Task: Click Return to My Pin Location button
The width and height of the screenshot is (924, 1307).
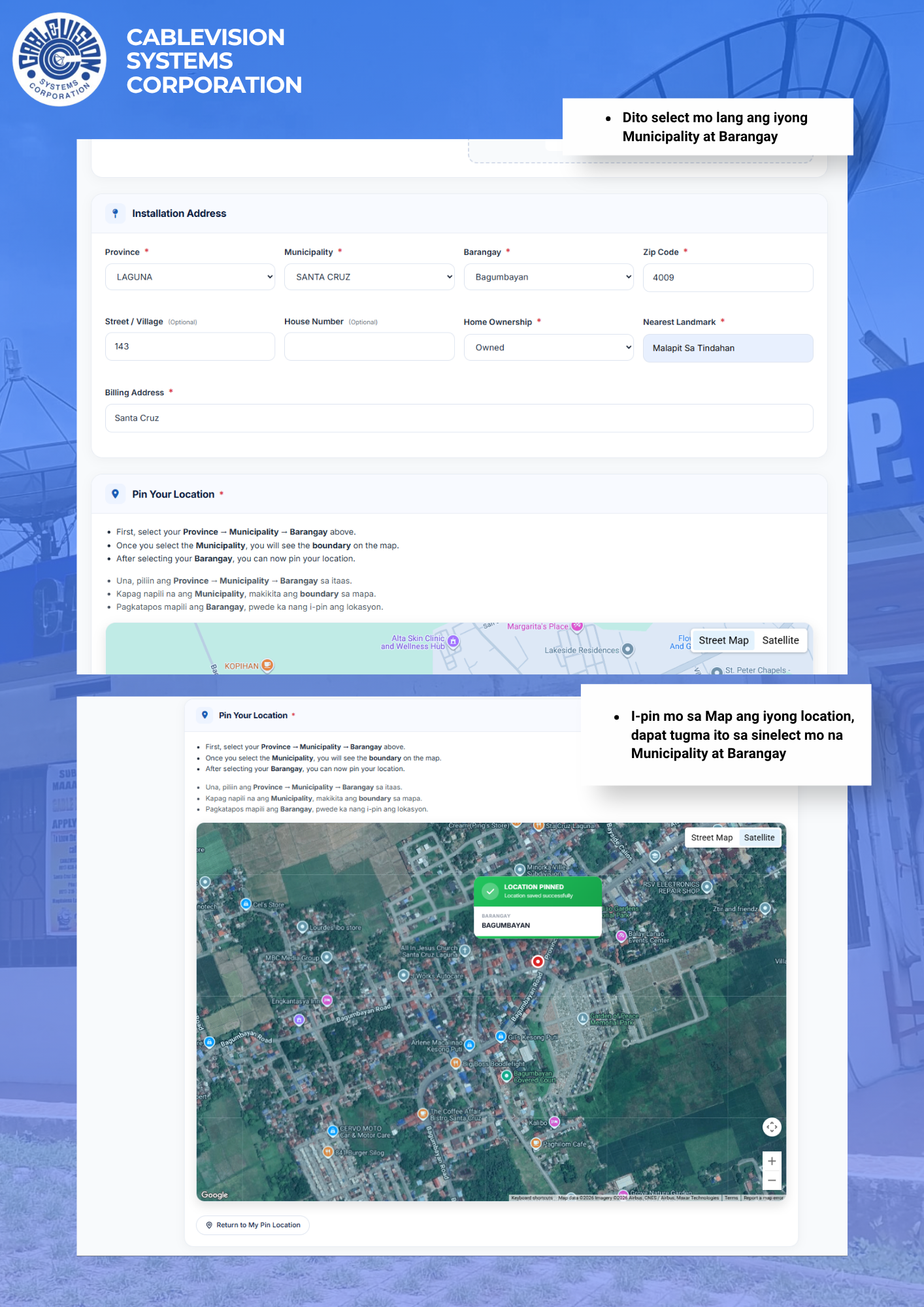Action: 253,1225
